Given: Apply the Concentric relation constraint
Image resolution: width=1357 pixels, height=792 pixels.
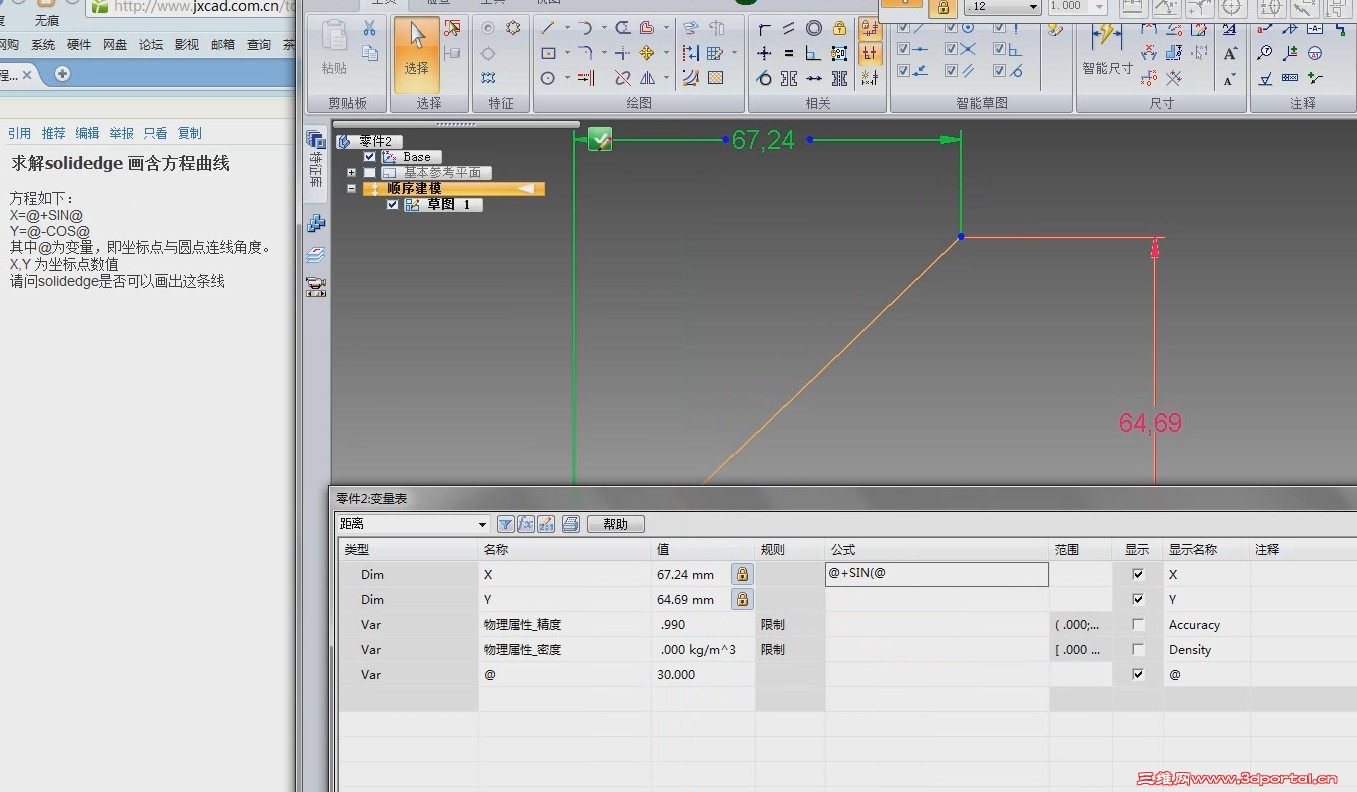Looking at the screenshot, I should (814, 28).
